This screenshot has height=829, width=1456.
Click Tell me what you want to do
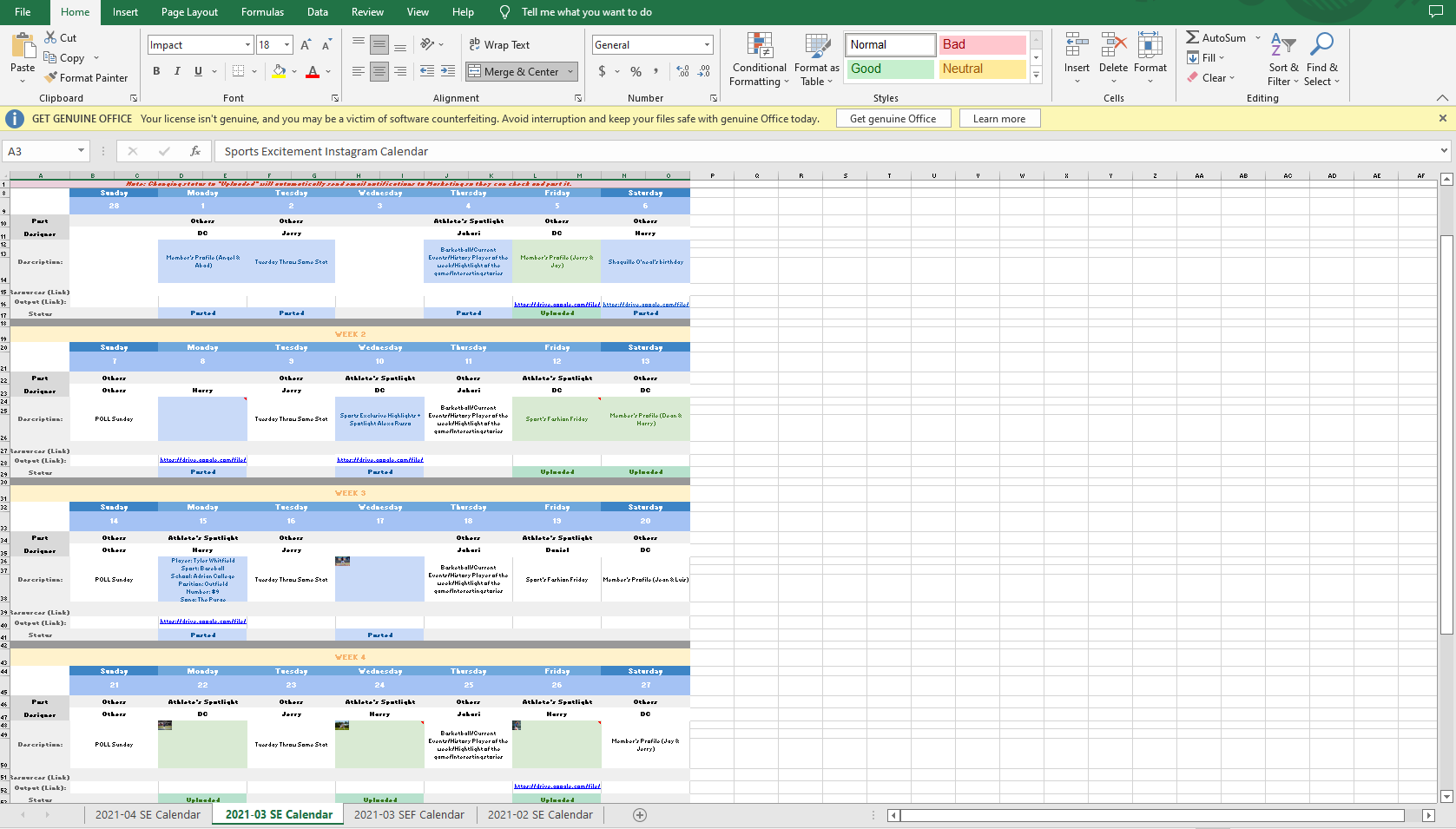[586, 12]
